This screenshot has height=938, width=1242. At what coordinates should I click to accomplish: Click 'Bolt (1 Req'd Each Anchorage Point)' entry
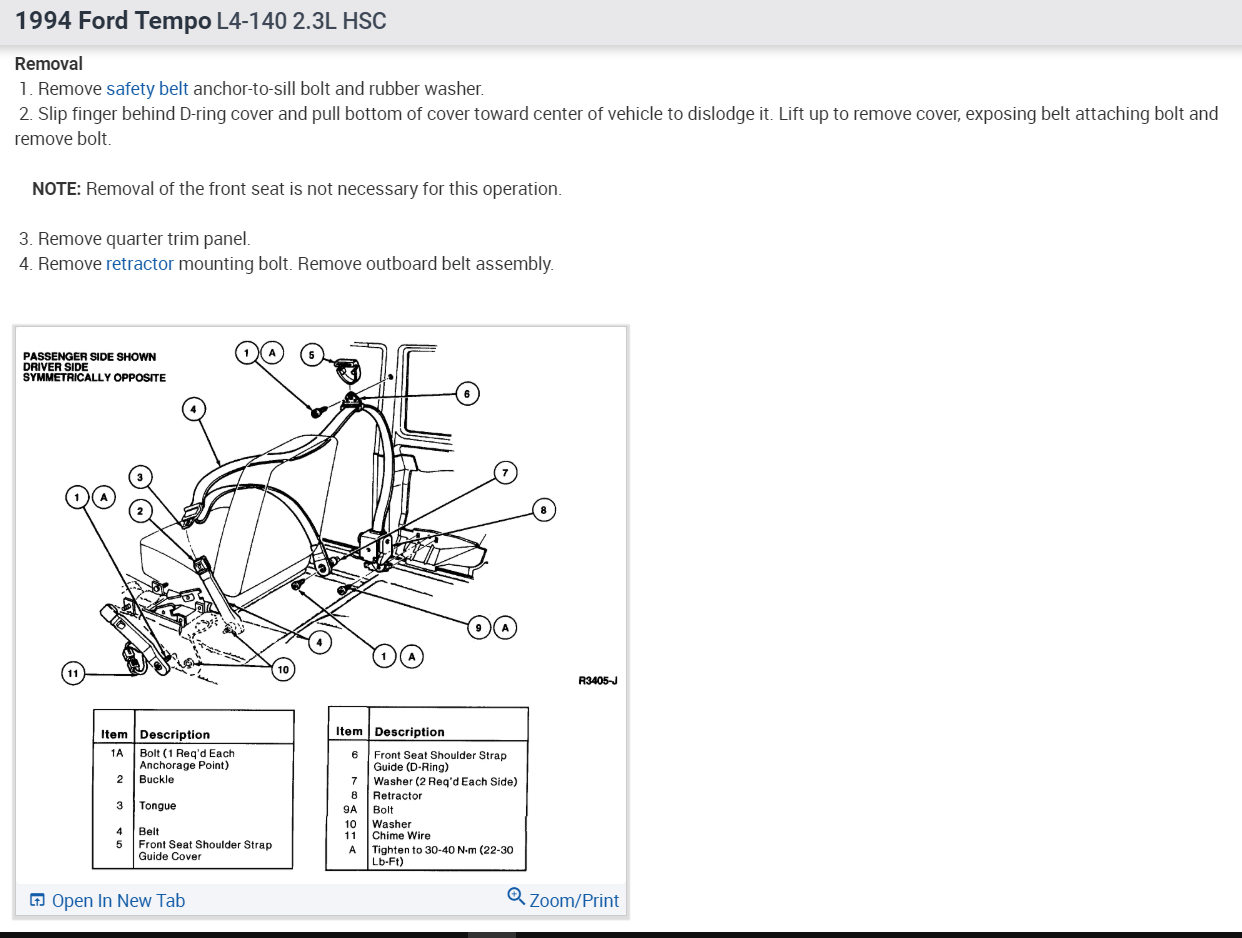[187, 760]
